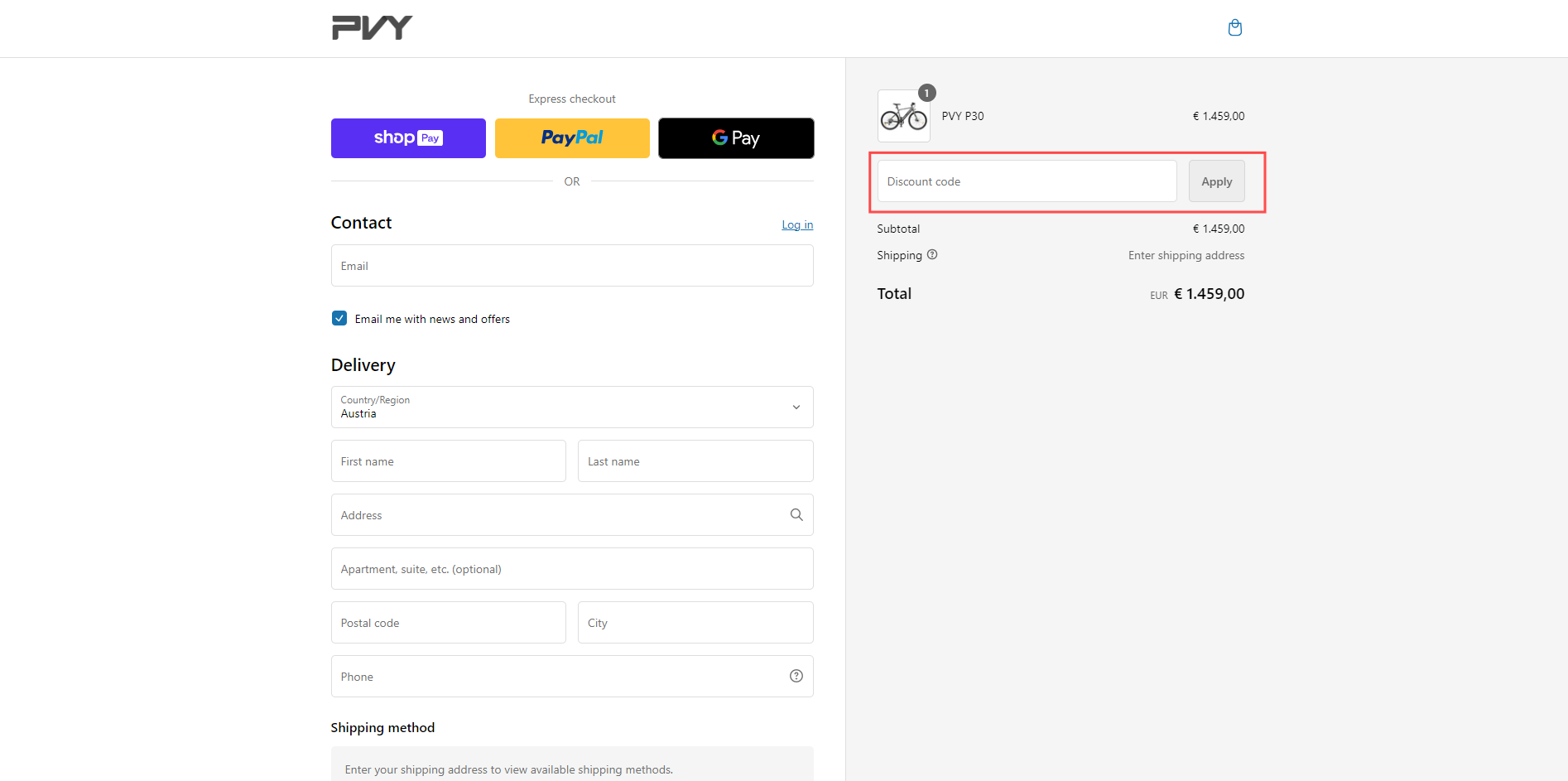Focus the Email input field

tap(572, 266)
